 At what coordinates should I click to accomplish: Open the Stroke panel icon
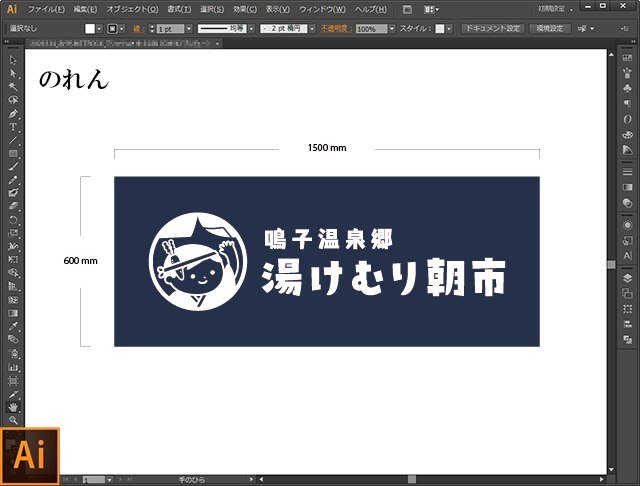click(x=627, y=172)
